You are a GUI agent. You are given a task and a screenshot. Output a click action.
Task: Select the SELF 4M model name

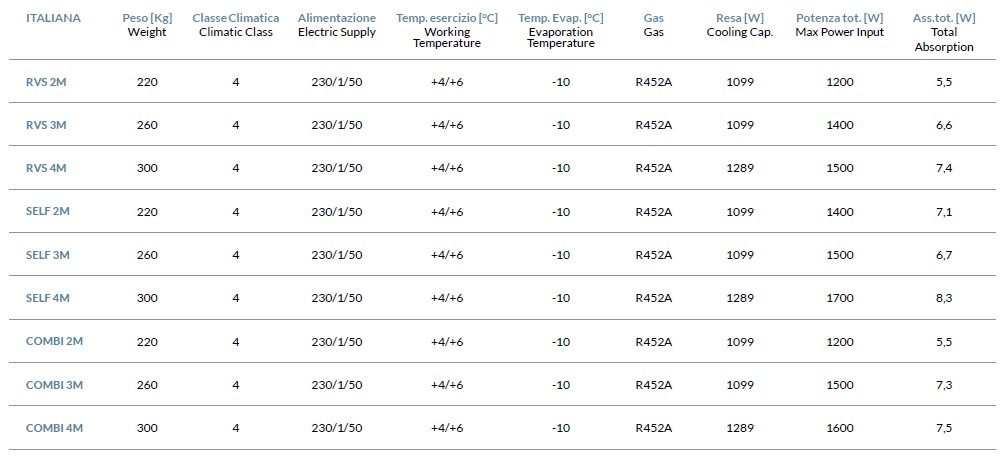(x=48, y=298)
